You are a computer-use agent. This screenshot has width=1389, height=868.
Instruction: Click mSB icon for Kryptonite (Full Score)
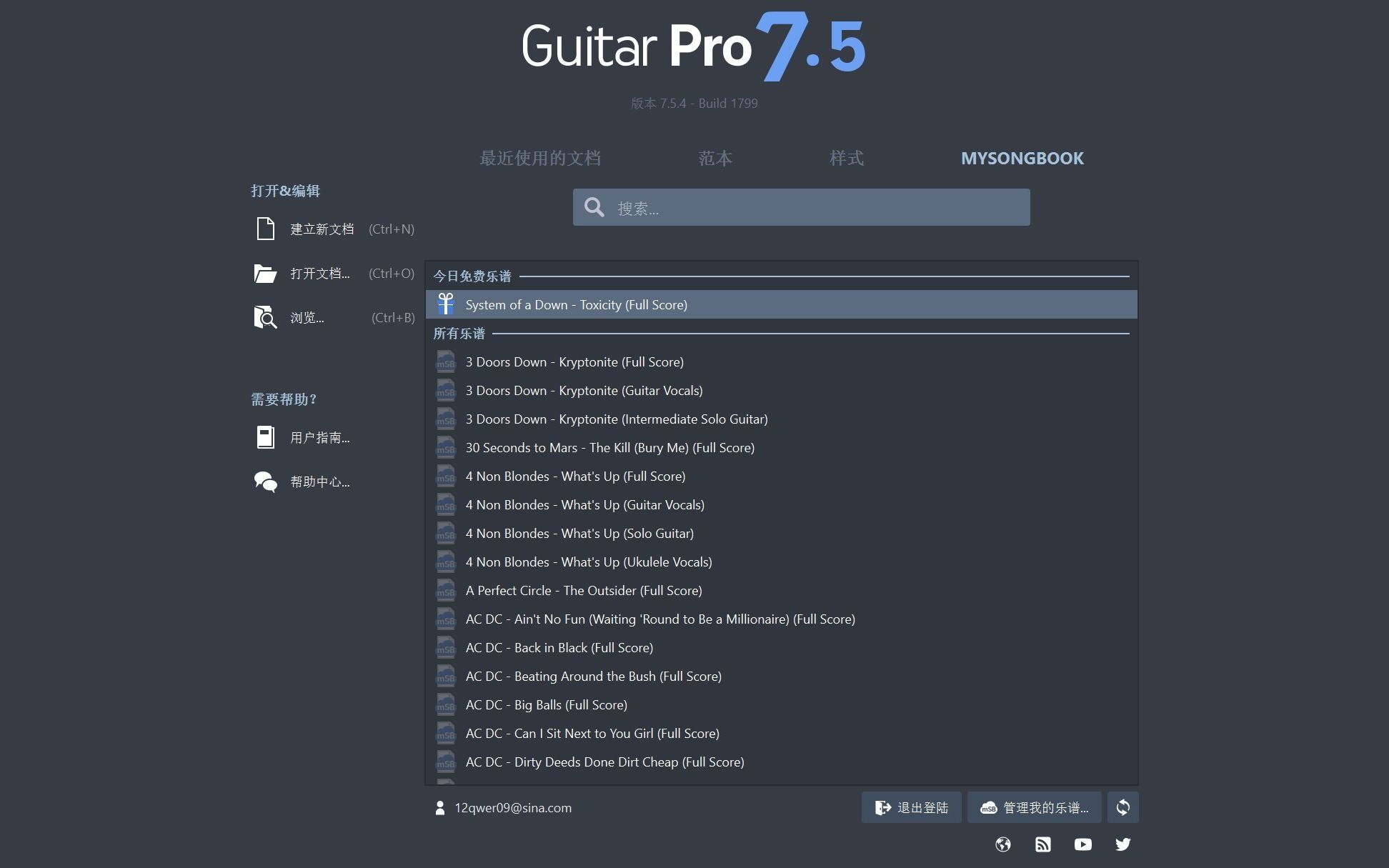pos(446,362)
